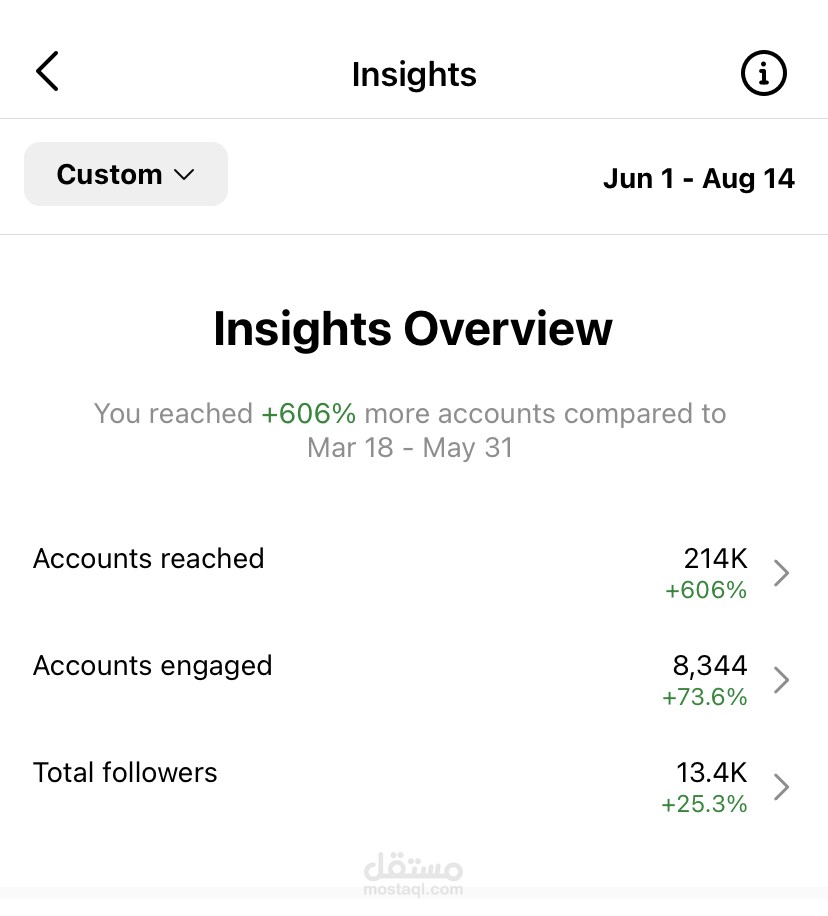Click the Insights page title

414,74
